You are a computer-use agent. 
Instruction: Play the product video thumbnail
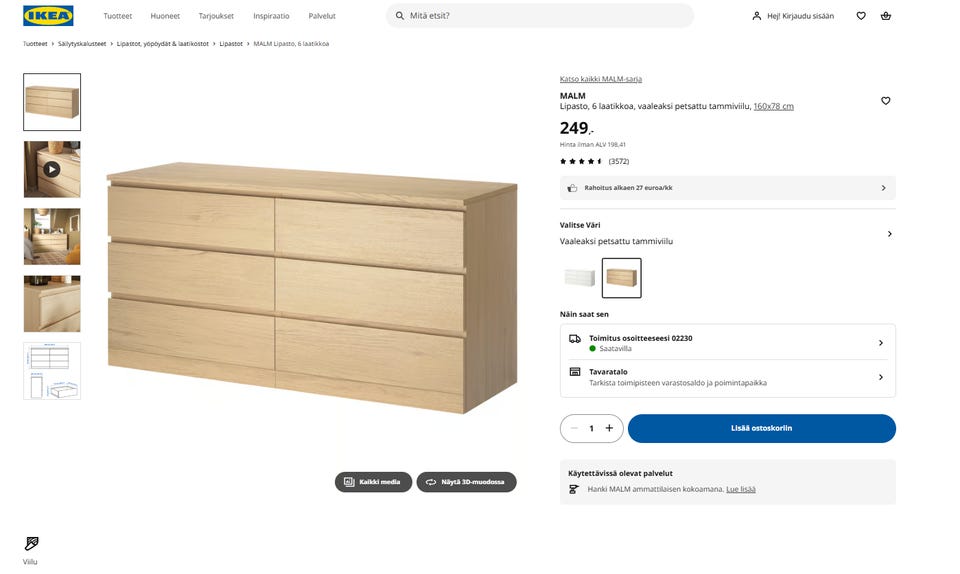click(x=52, y=169)
